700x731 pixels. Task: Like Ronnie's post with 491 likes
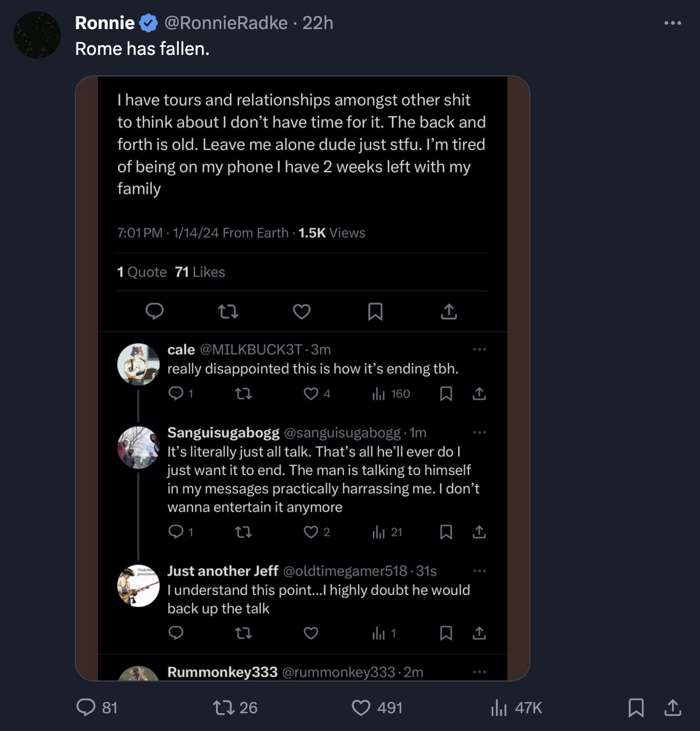(362, 707)
